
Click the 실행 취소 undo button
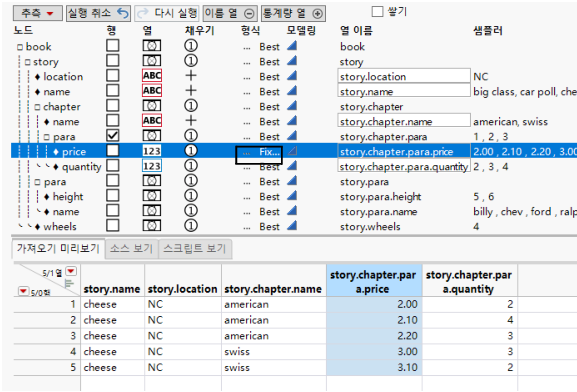(x=98, y=13)
